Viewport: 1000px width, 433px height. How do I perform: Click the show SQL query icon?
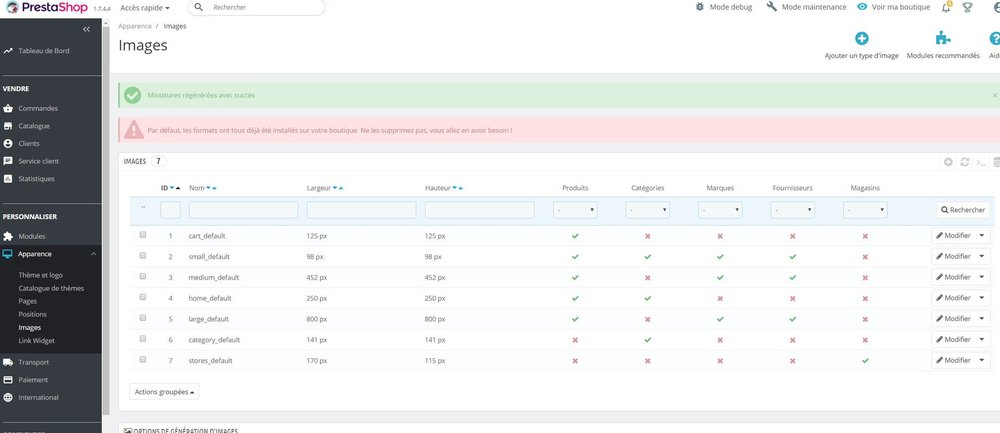pyautogui.click(x=982, y=162)
